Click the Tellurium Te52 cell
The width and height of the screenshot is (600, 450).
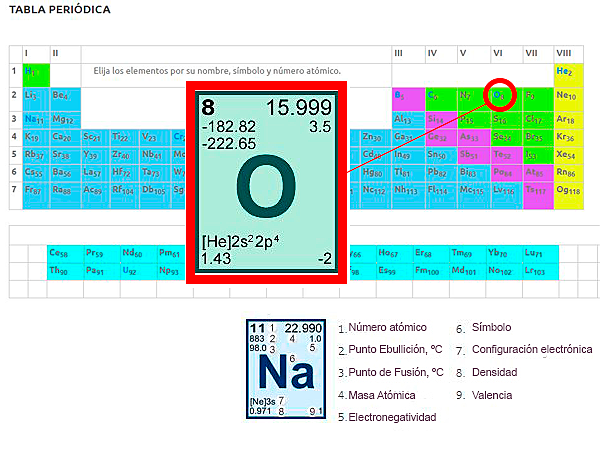point(507,156)
